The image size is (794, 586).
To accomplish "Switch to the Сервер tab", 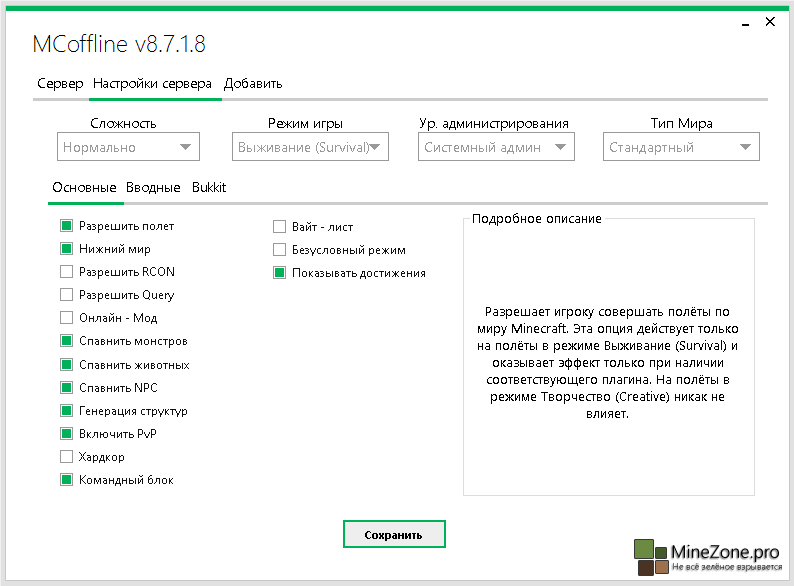I will [x=60, y=83].
